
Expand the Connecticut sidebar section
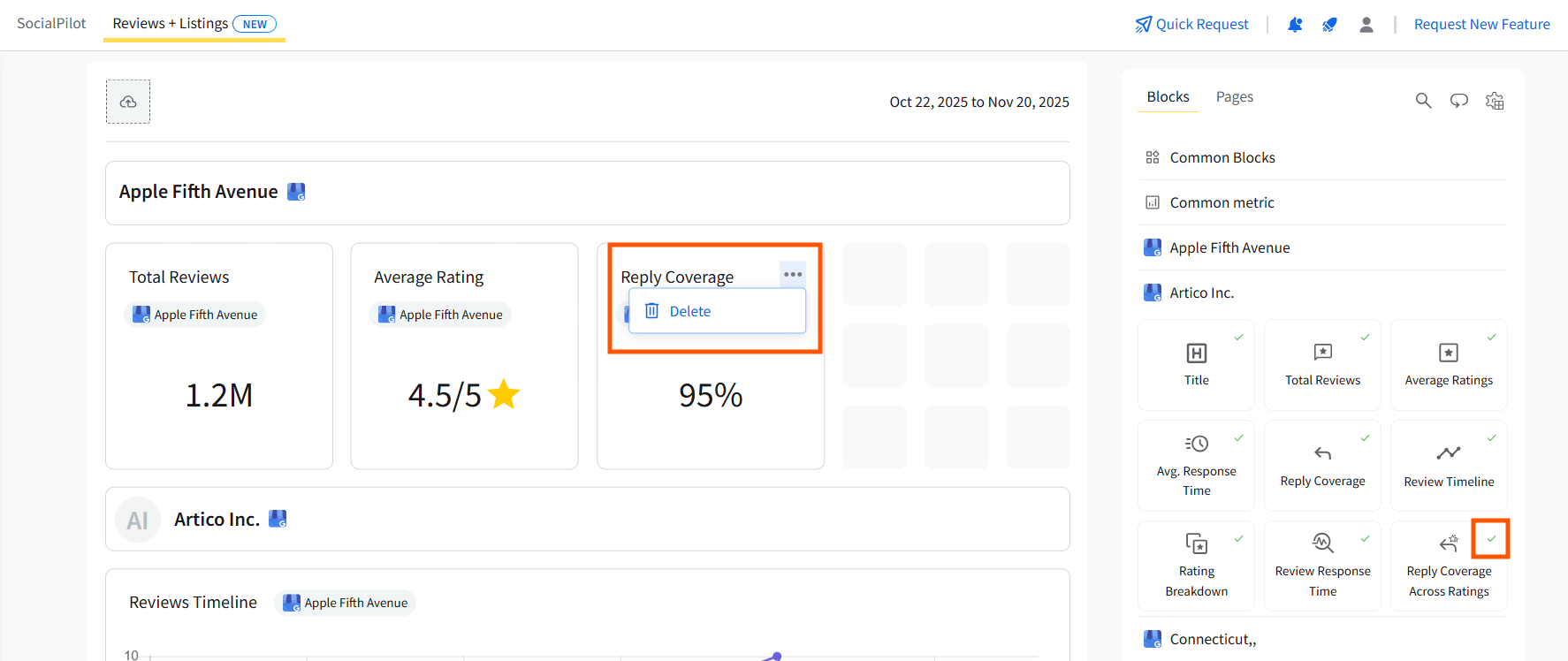1322,639
